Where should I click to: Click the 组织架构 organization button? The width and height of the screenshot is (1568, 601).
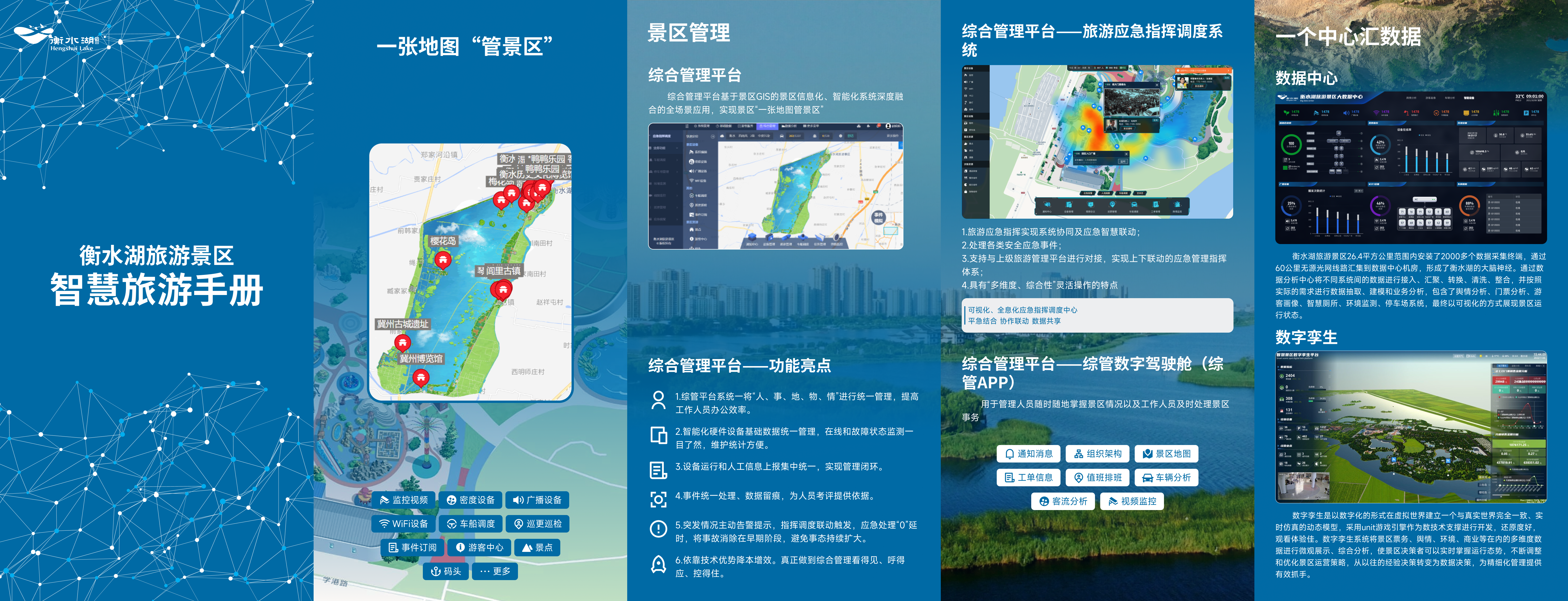point(1098,454)
